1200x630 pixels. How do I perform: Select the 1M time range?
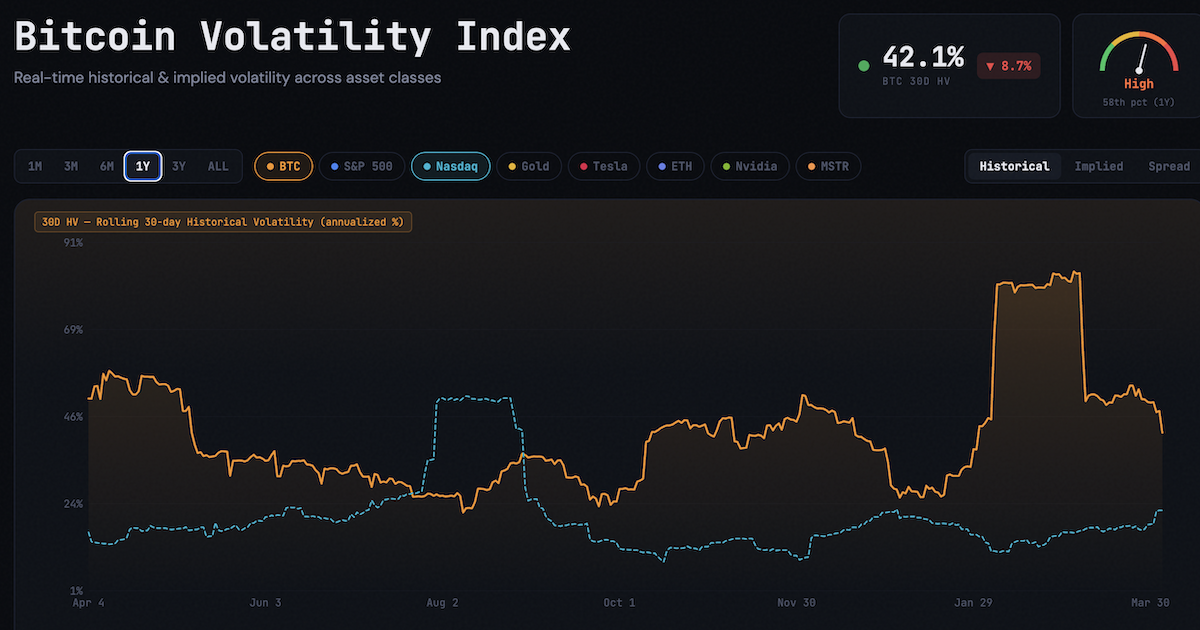pos(35,166)
